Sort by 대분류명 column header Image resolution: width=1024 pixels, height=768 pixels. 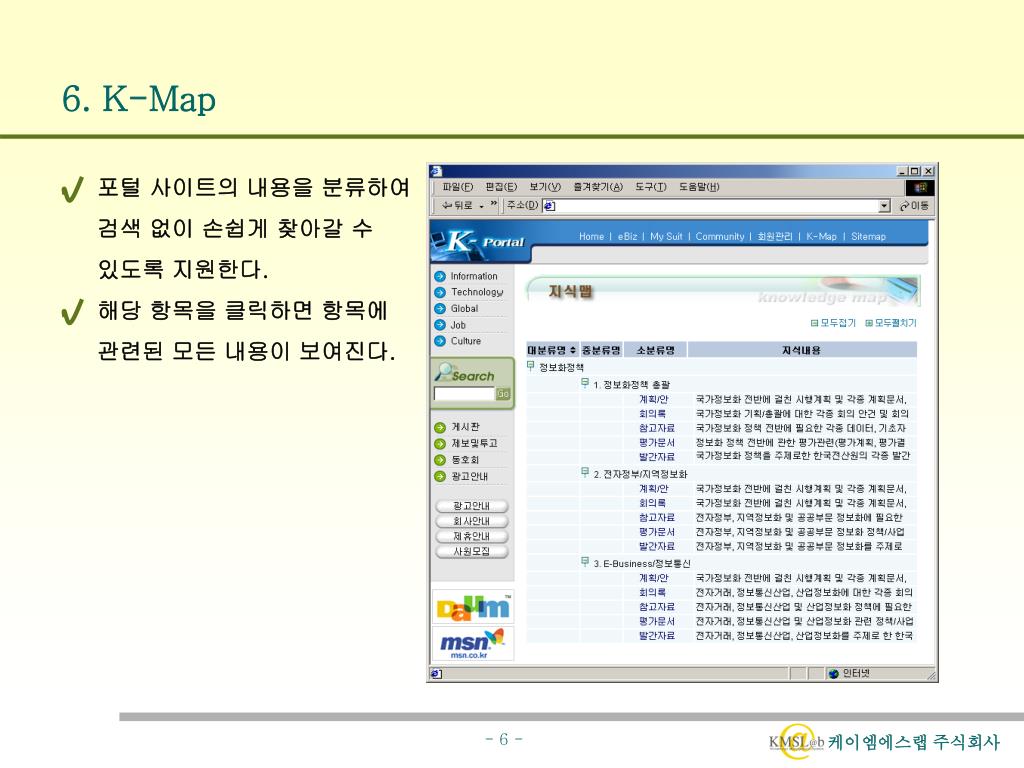click(552, 350)
